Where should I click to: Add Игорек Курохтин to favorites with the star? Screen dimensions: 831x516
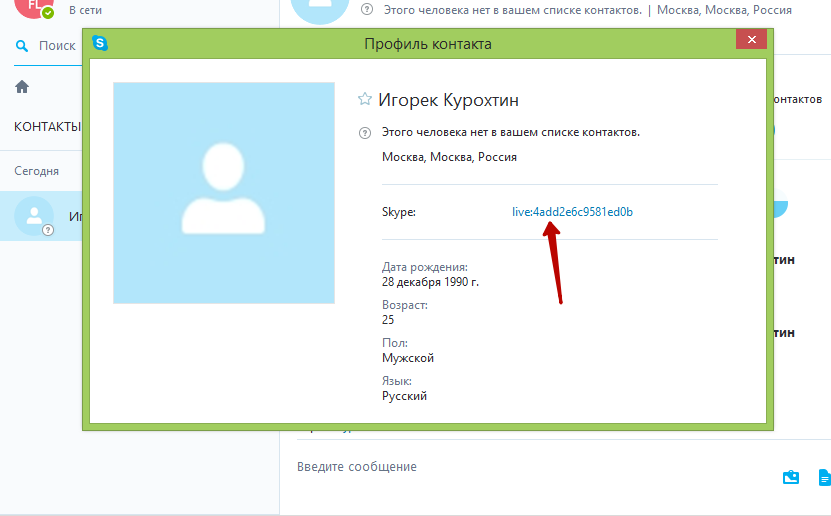pos(365,99)
